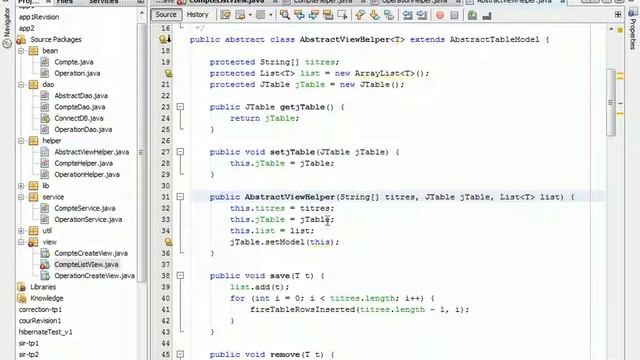
Task: Fold the setjTable method at line 27
Action: (x=180, y=152)
